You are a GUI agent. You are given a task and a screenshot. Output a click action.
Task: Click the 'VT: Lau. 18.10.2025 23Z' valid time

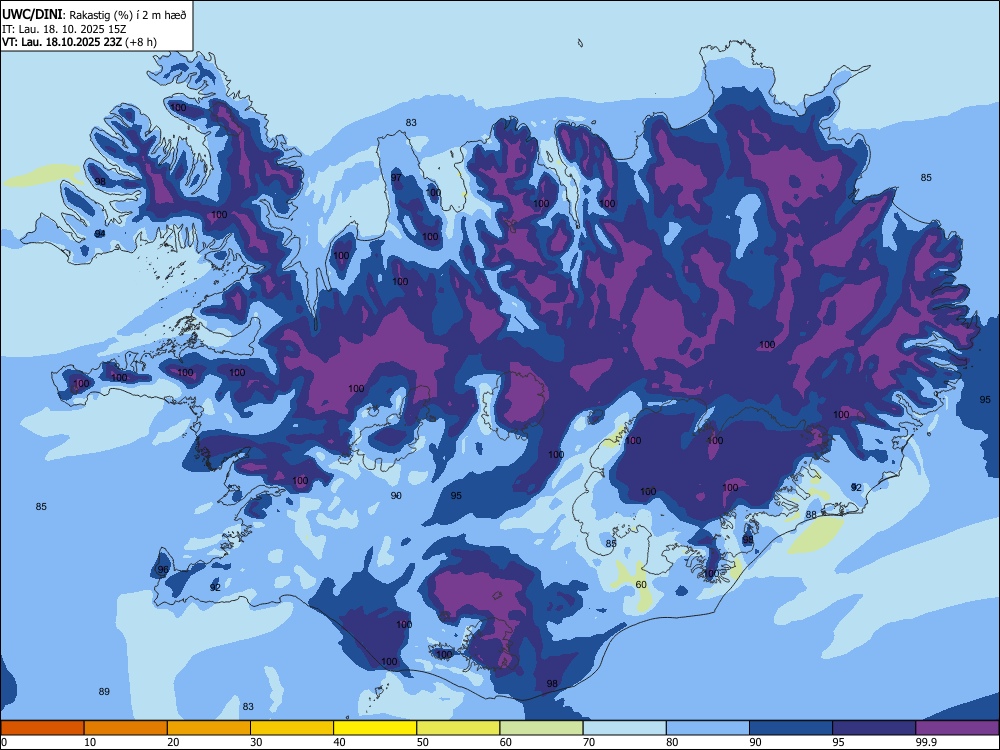pyautogui.click(x=62, y=42)
